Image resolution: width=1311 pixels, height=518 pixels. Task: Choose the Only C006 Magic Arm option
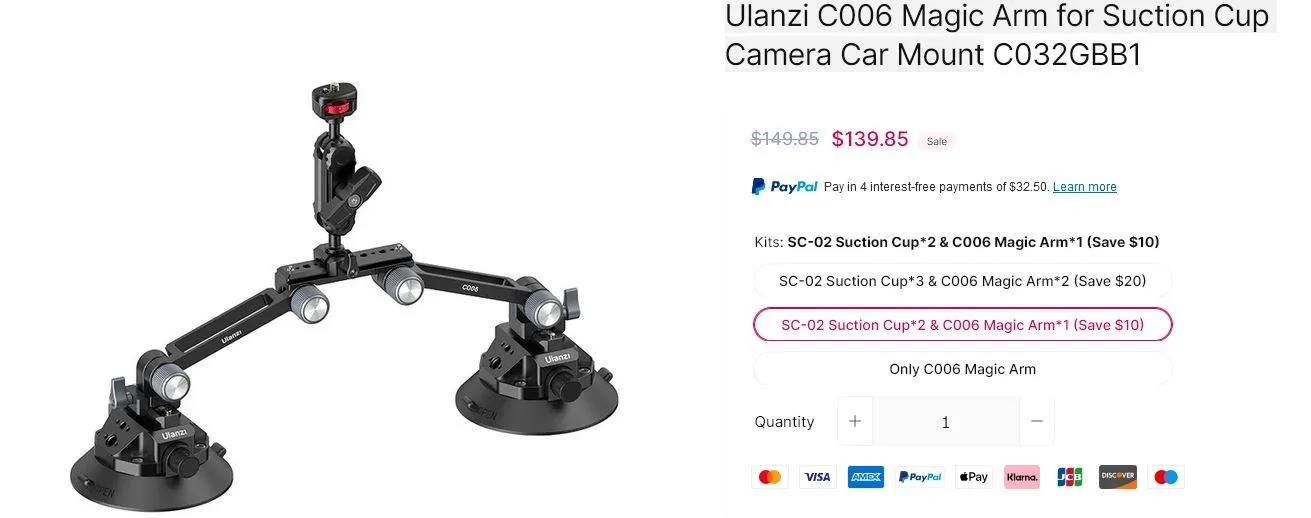coord(962,369)
